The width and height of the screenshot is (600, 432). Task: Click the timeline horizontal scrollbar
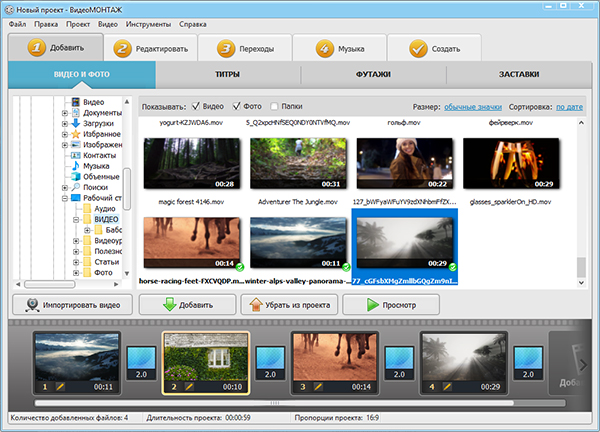(x=275, y=403)
